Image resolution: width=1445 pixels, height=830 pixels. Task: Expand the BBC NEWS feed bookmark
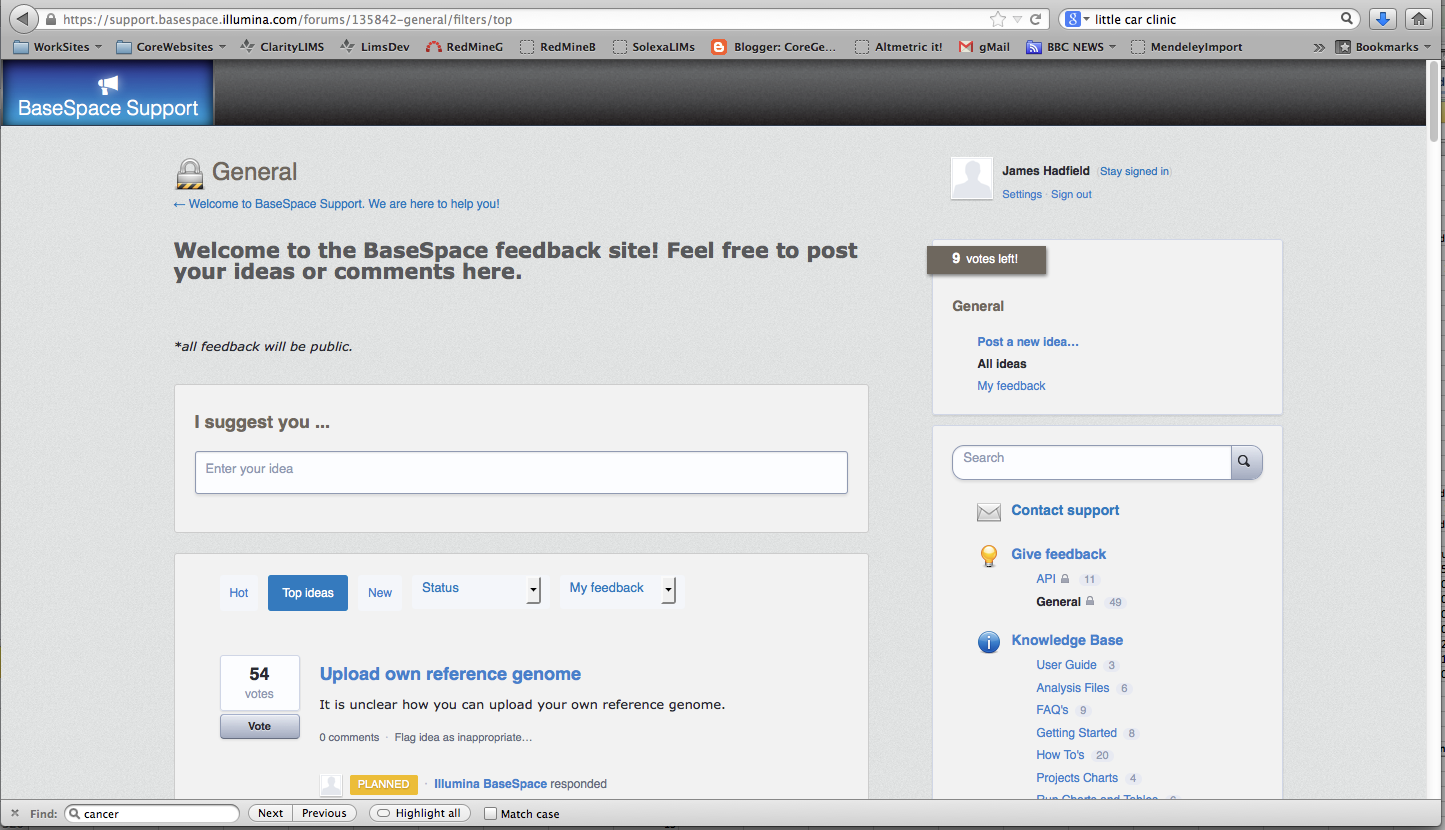coord(1071,46)
